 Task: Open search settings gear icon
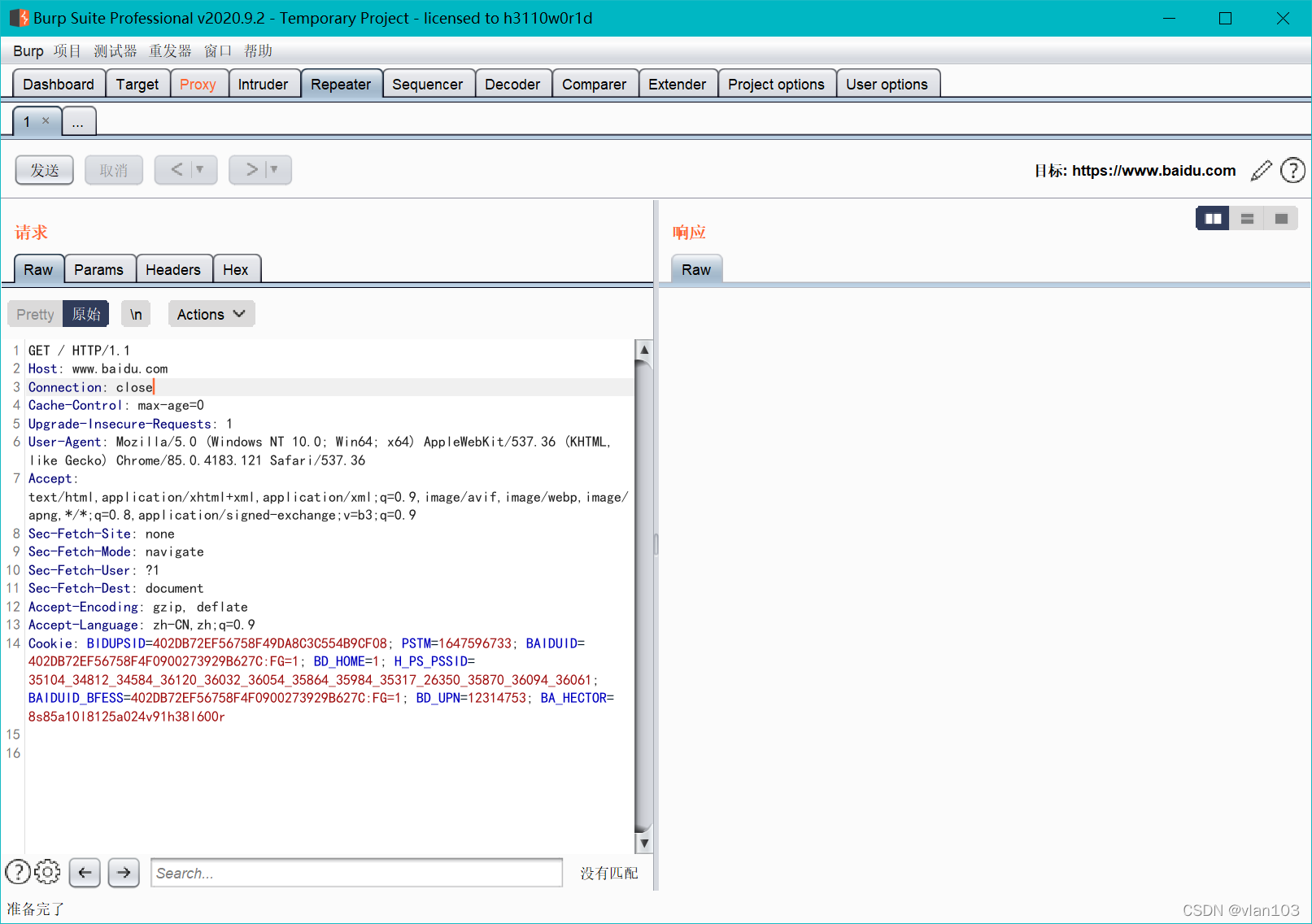tap(47, 872)
